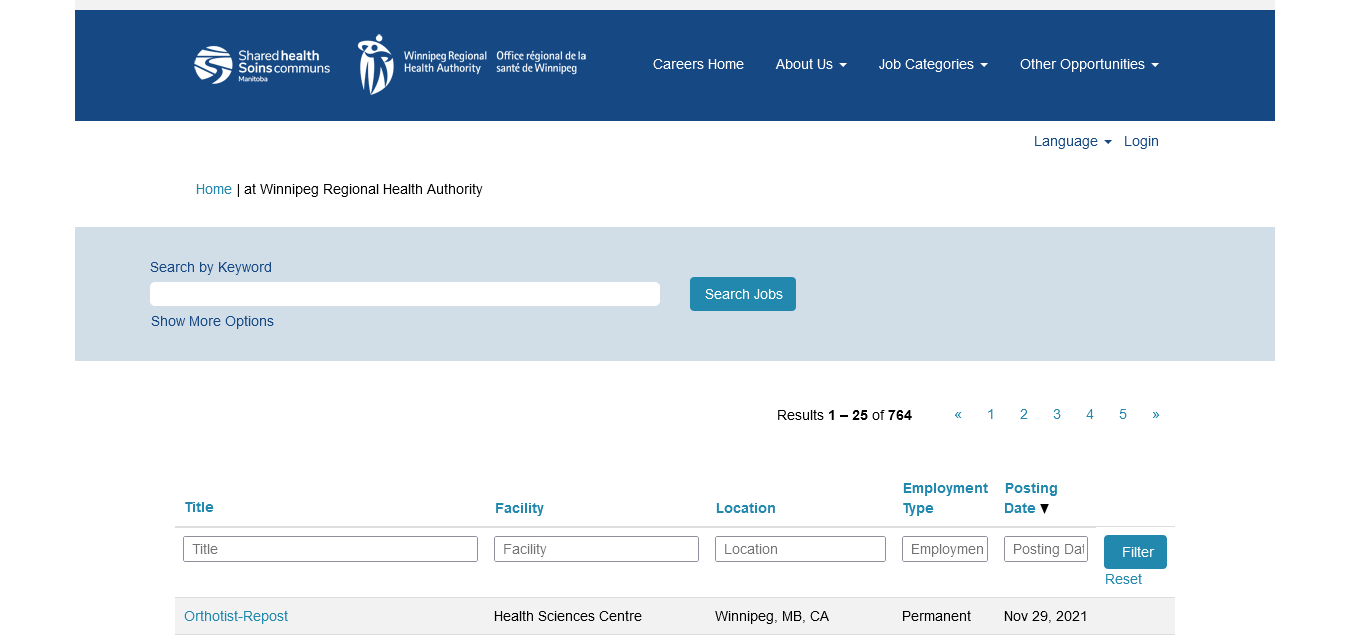The width and height of the screenshot is (1366, 643).
Task: Go to results page 3
Action: tap(1057, 414)
